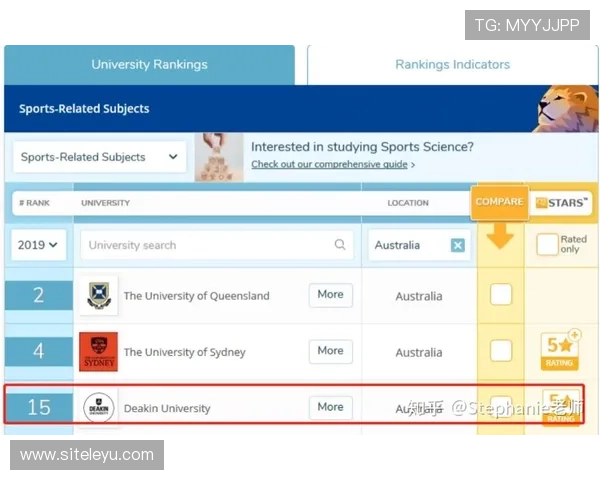Open the Rankings Indicators tab
This screenshot has height=480, width=600.
pos(452,65)
